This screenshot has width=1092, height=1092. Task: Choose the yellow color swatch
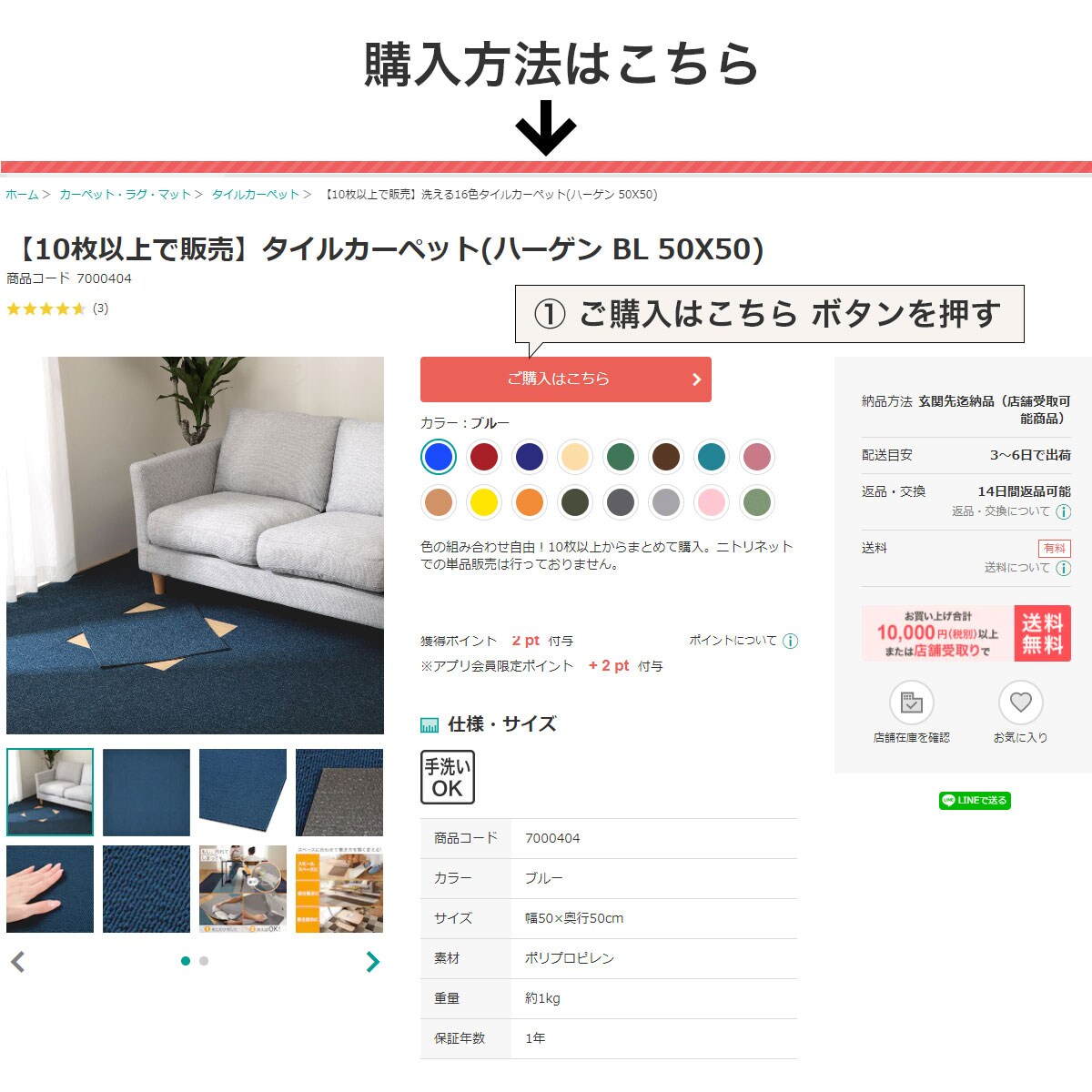tap(484, 502)
